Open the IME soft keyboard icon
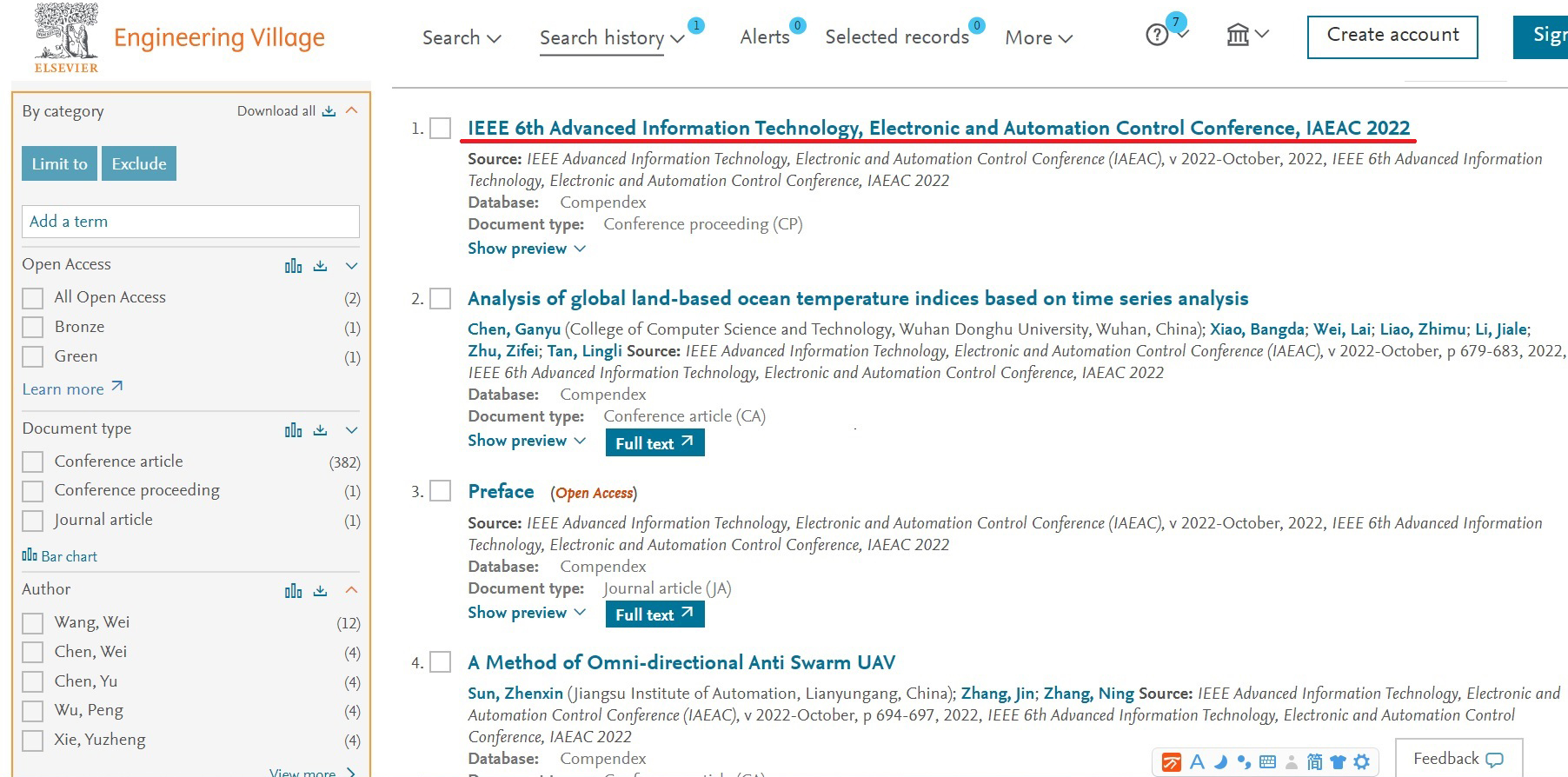 (1267, 762)
